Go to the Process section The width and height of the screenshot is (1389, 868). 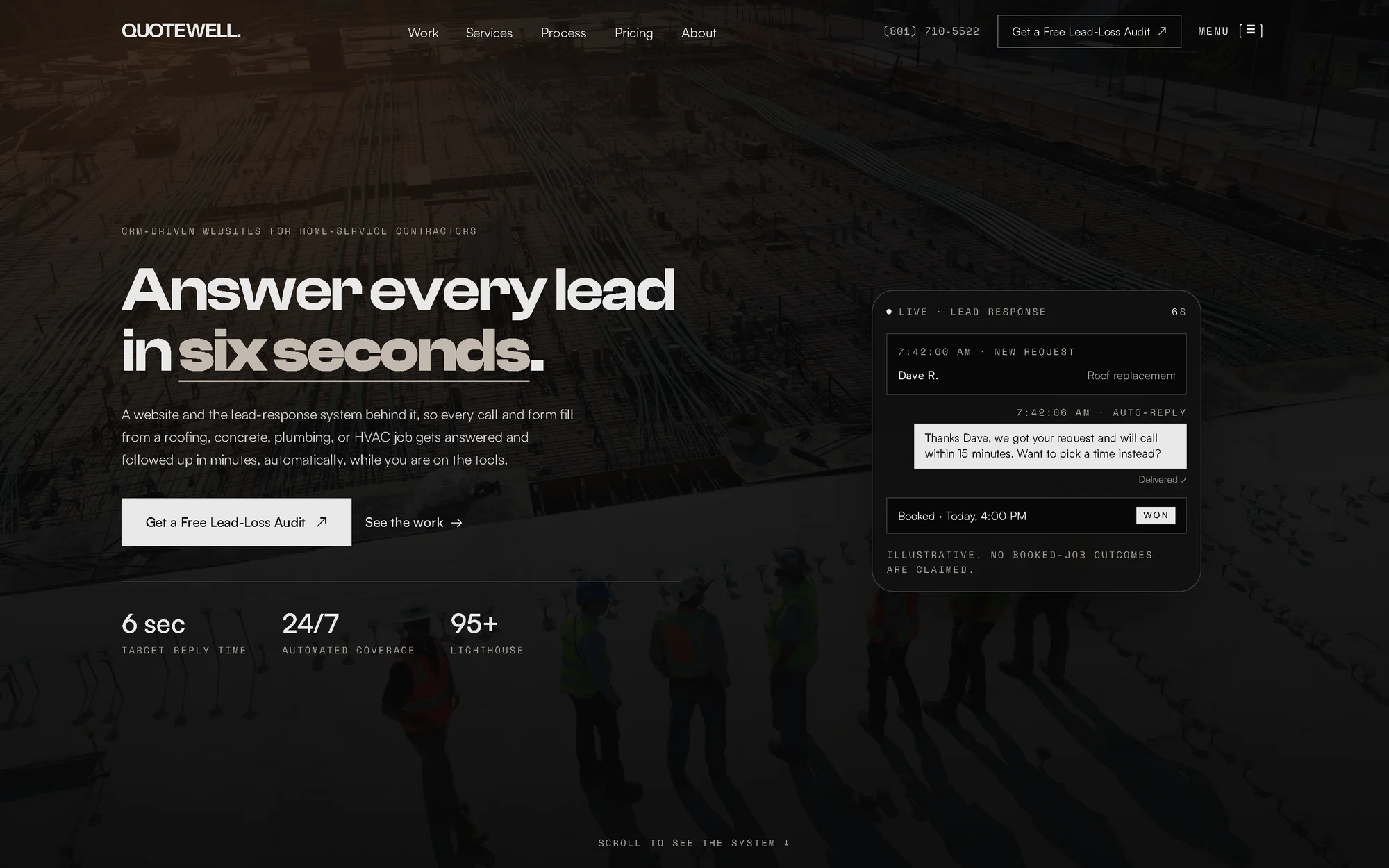[563, 33]
